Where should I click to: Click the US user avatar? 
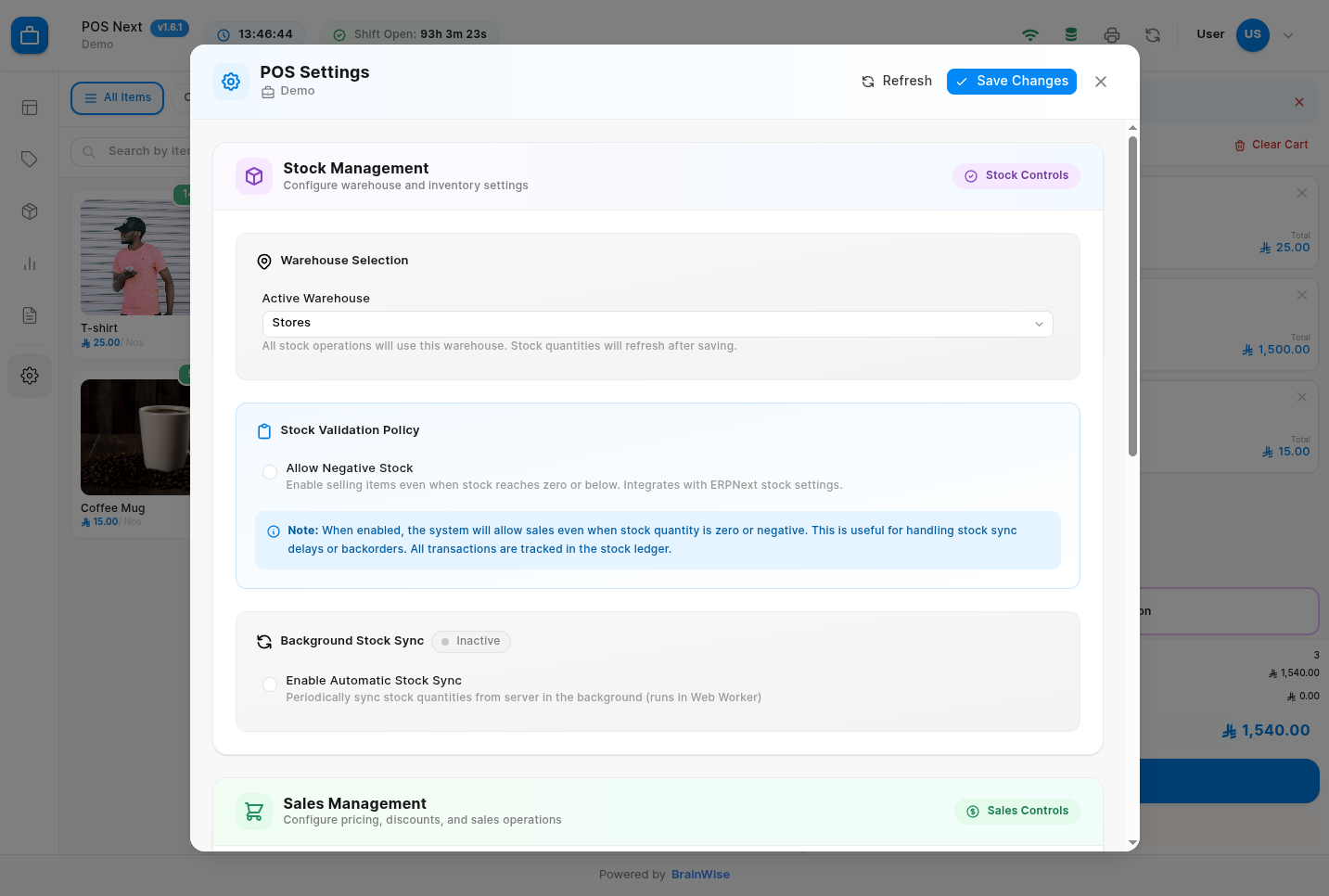tap(1252, 34)
